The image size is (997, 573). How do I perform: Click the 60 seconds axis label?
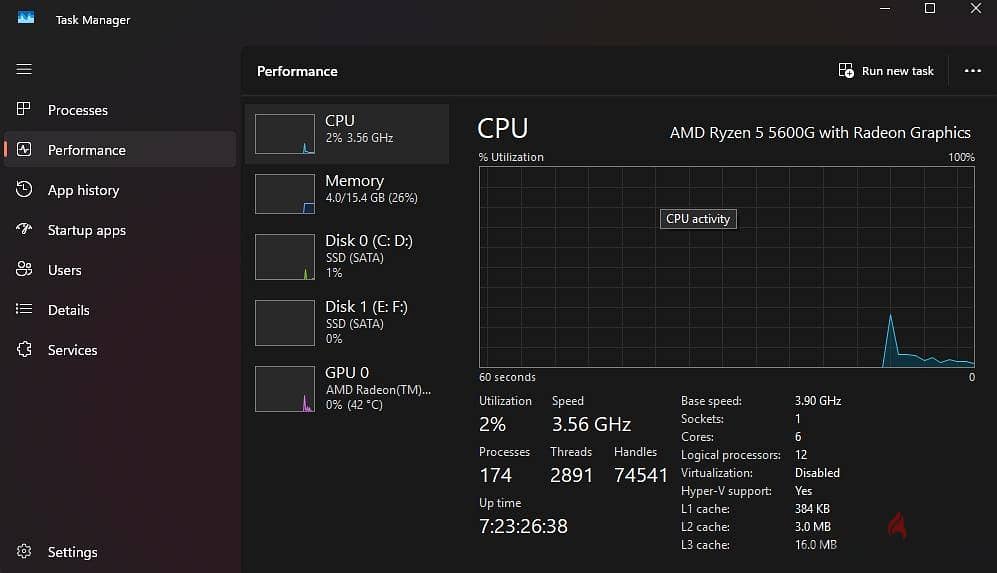pos(507,377)
